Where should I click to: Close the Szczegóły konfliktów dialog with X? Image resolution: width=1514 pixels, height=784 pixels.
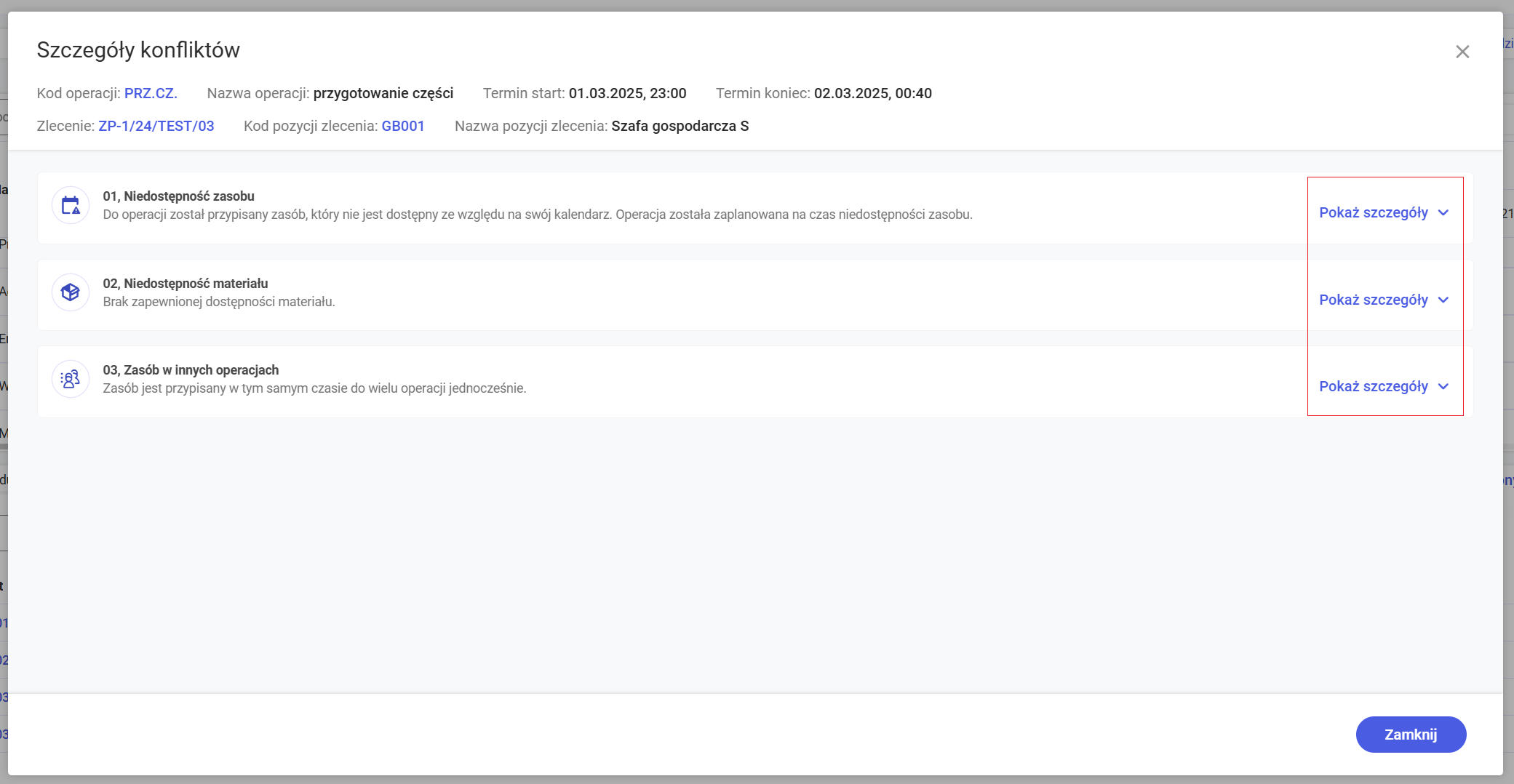point(1462,52)
